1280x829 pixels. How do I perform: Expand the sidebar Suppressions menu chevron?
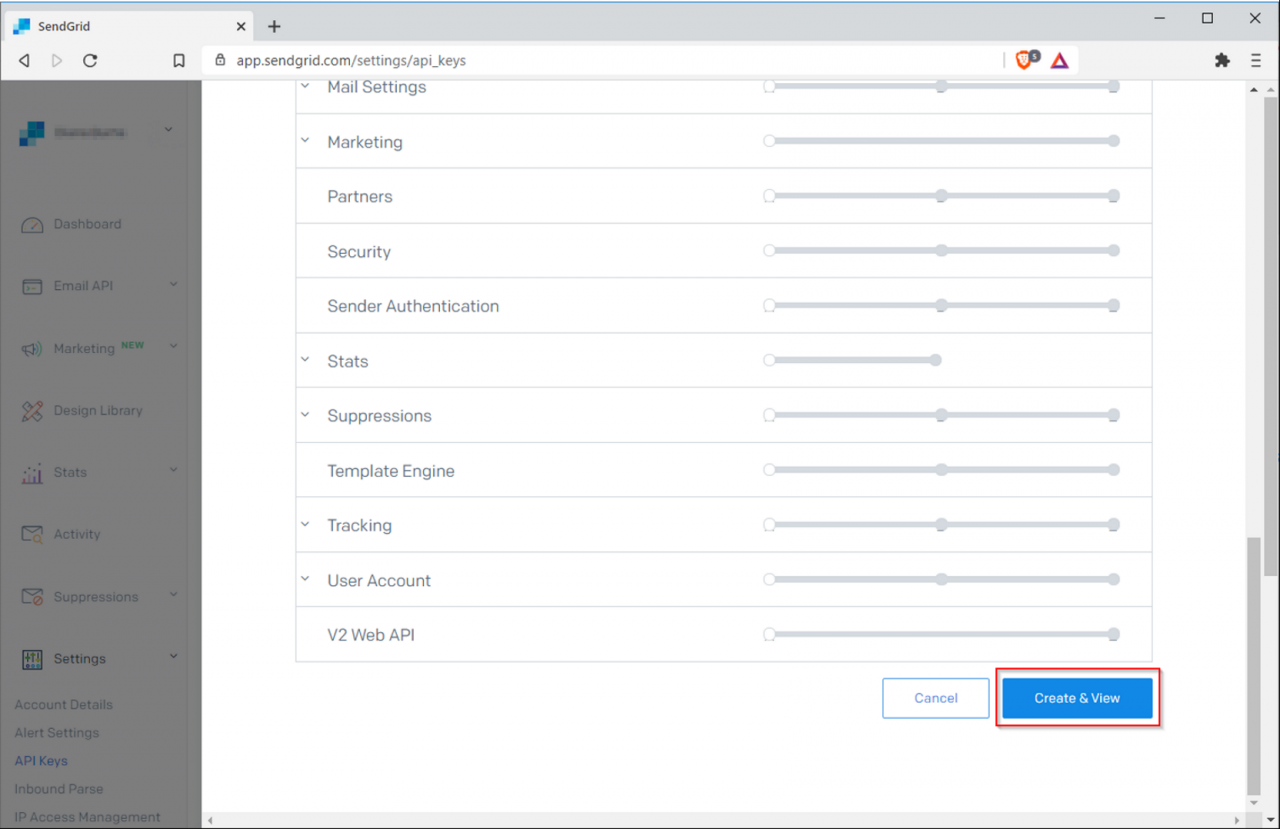pos(173,595)
